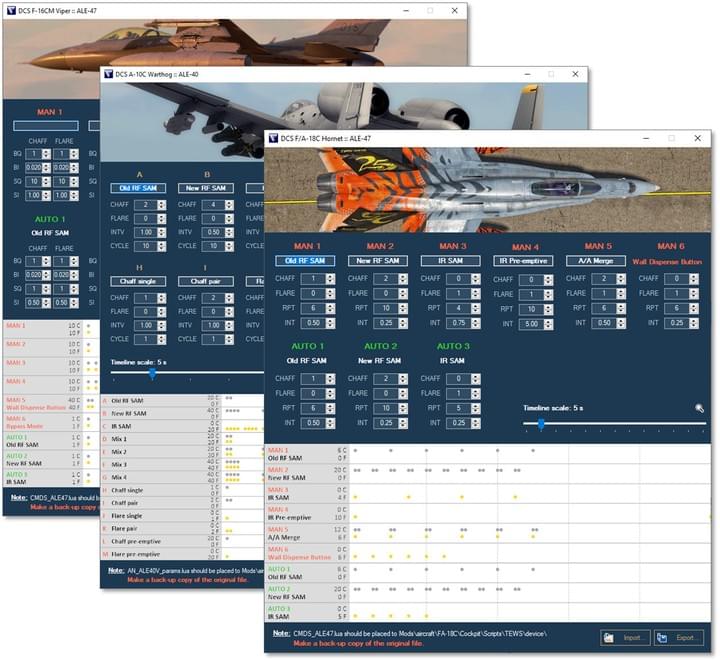The width and height of the screenshot is (720, 662).
Task: Select the MAN 5 'A/A Merge' timeline row in Hornet
Action: (488, 533)
